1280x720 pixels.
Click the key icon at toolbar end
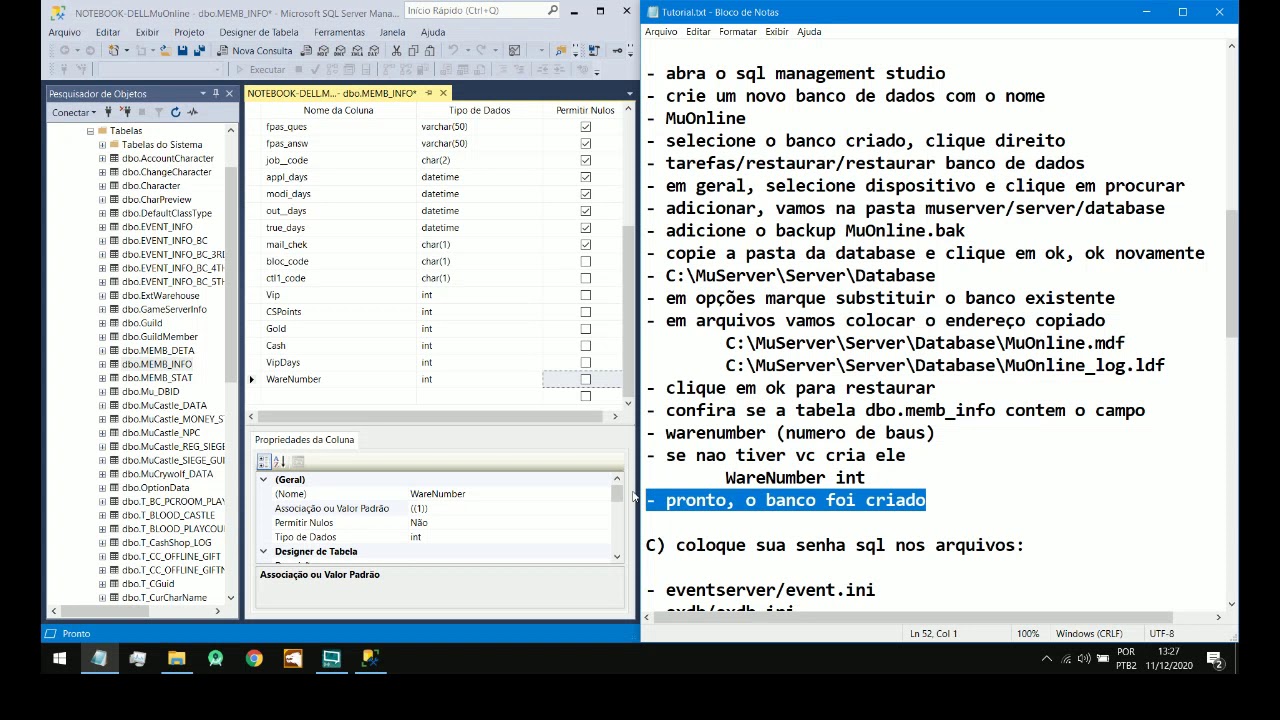617,50
